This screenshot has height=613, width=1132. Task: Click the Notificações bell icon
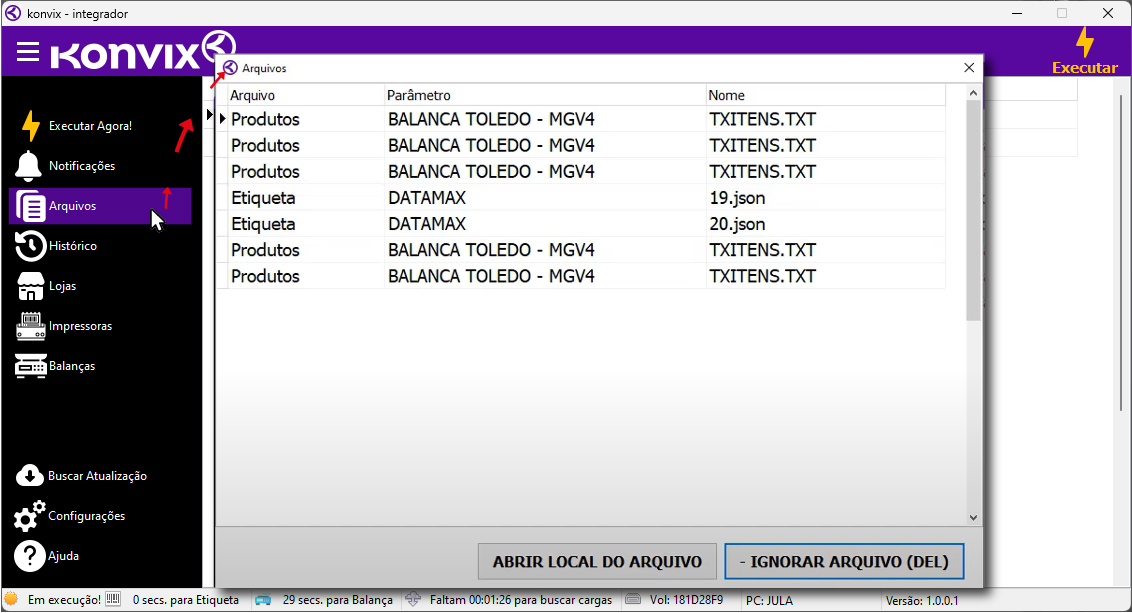28,166
